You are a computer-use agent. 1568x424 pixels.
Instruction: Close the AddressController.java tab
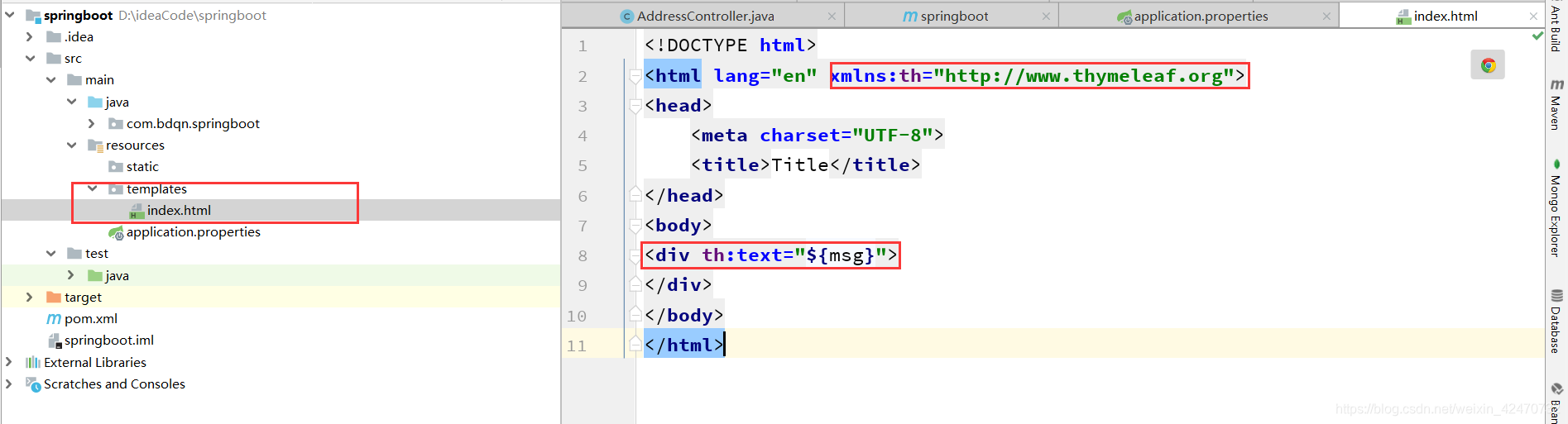tap(832, 17)
